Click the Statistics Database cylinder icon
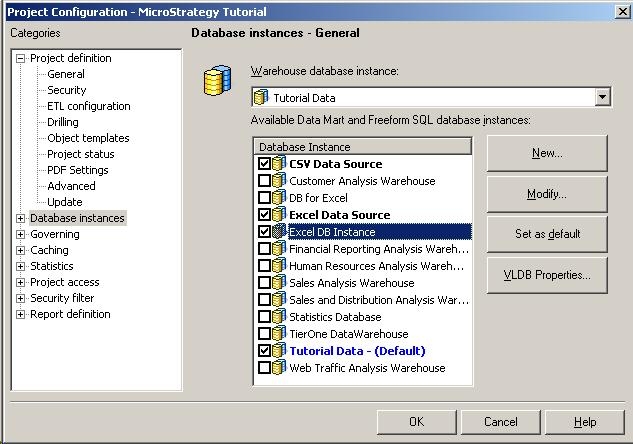 pos(279,317)
